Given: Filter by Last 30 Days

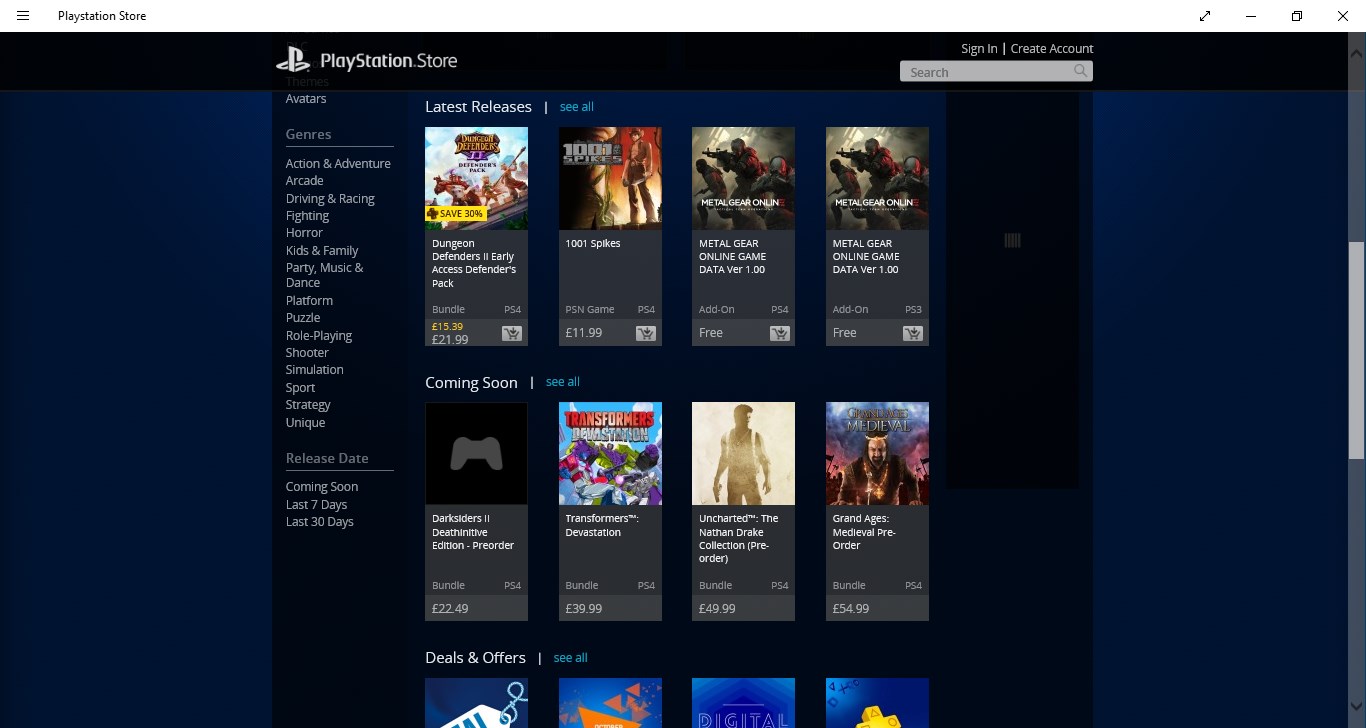Looking at the screenshot, I should click(x=320, y=521).
